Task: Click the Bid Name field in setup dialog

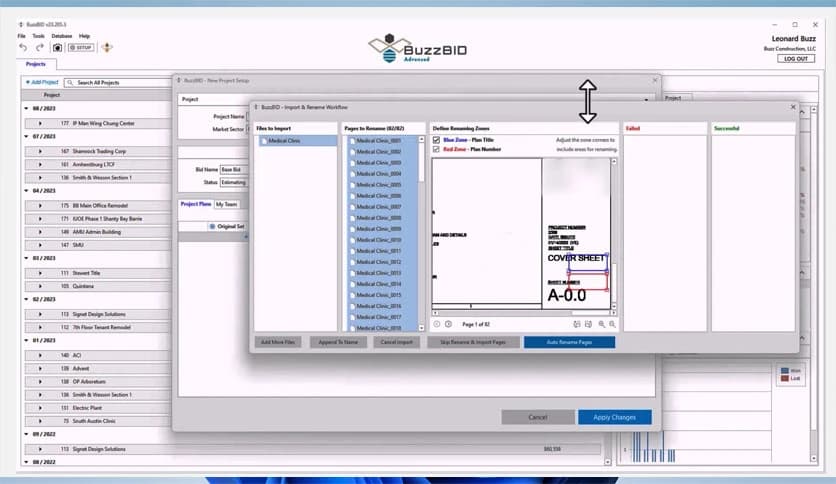Action: click(x=234, y=170)
